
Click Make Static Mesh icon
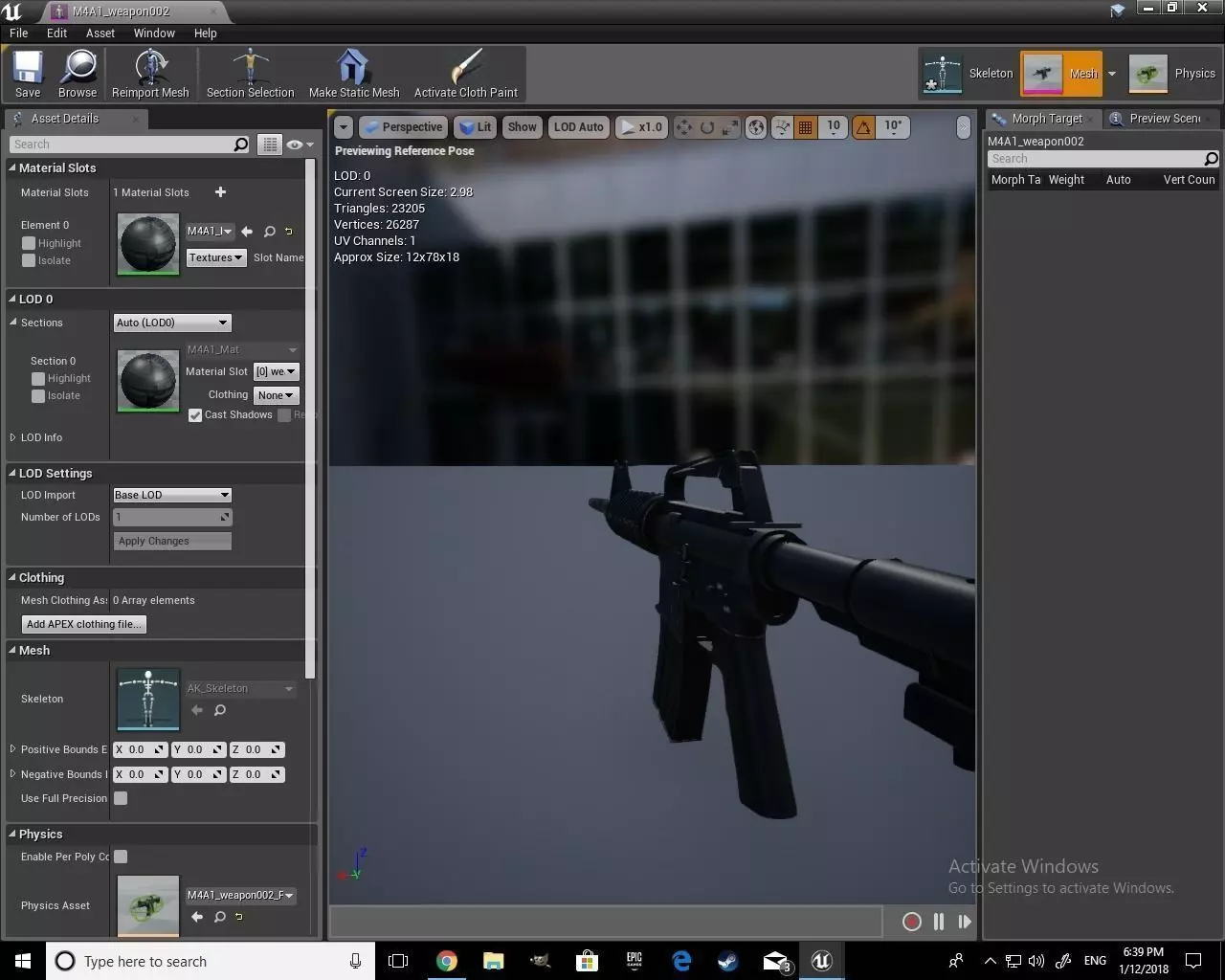coord(354,75)
